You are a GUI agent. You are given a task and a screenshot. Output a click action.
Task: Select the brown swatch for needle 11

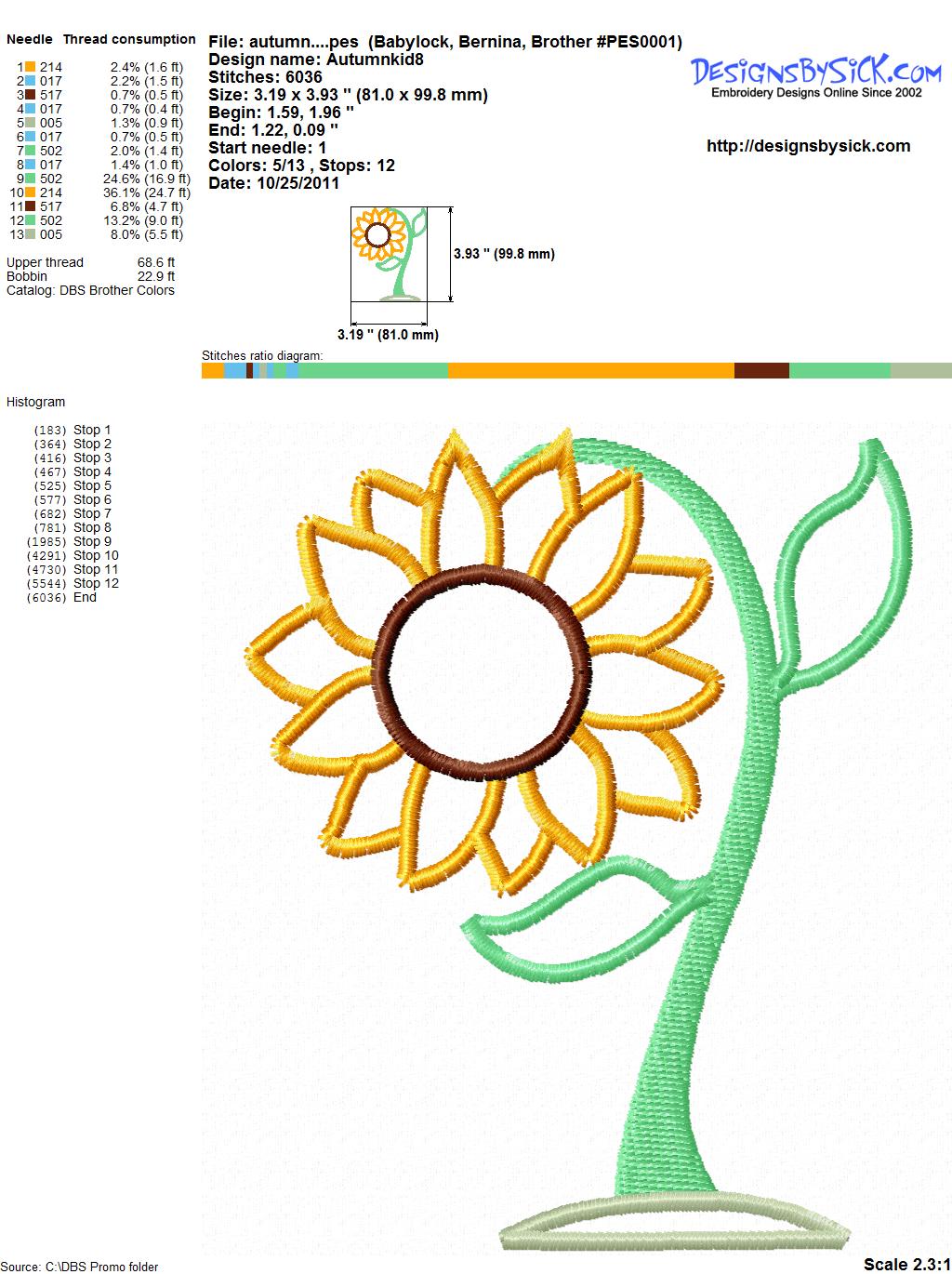(31, 206)
